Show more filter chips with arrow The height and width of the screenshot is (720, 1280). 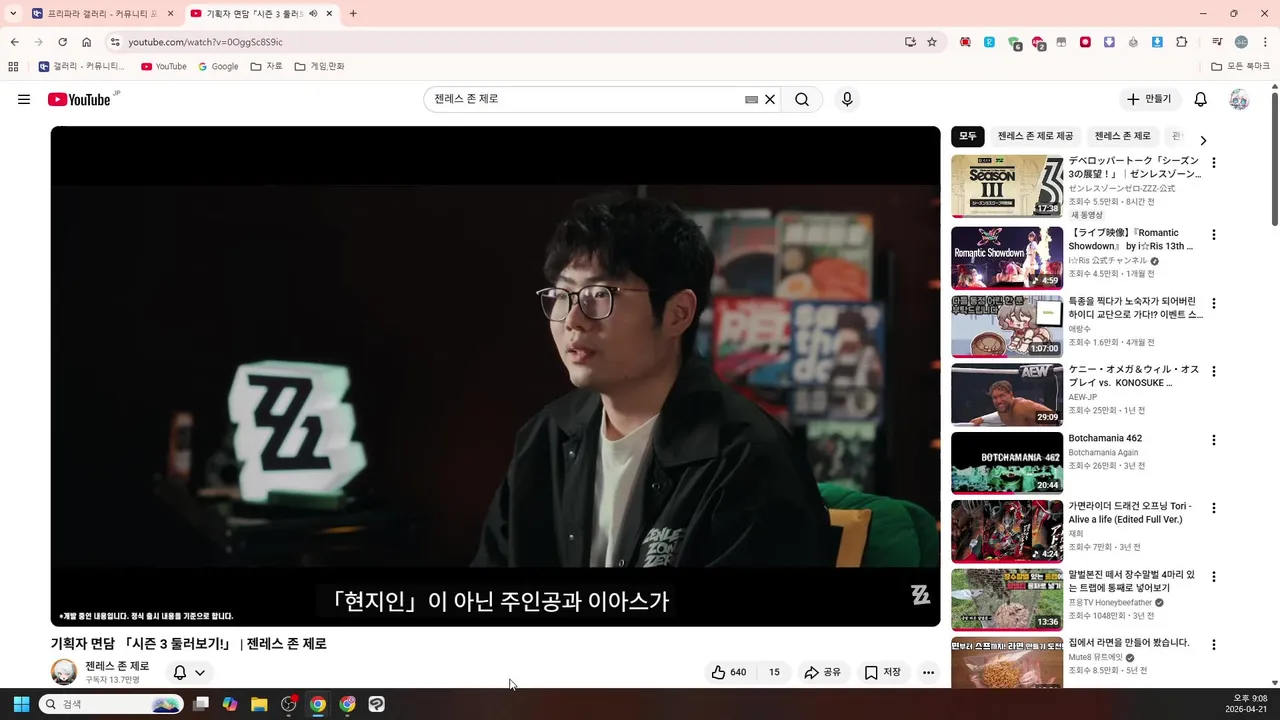coord(1203,140)
